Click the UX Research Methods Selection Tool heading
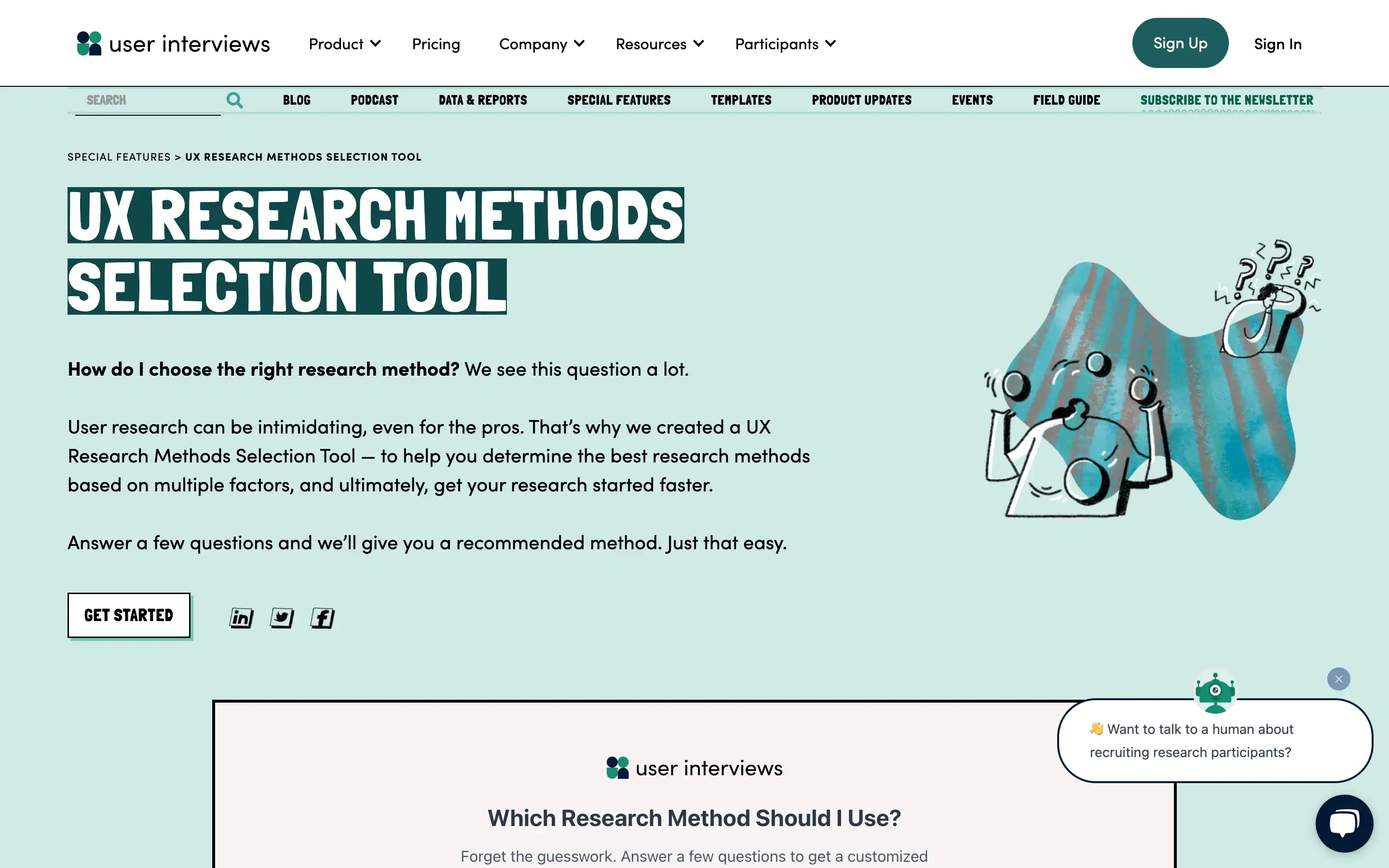This screenshot has height=868, width=1389. pos(376,251)
